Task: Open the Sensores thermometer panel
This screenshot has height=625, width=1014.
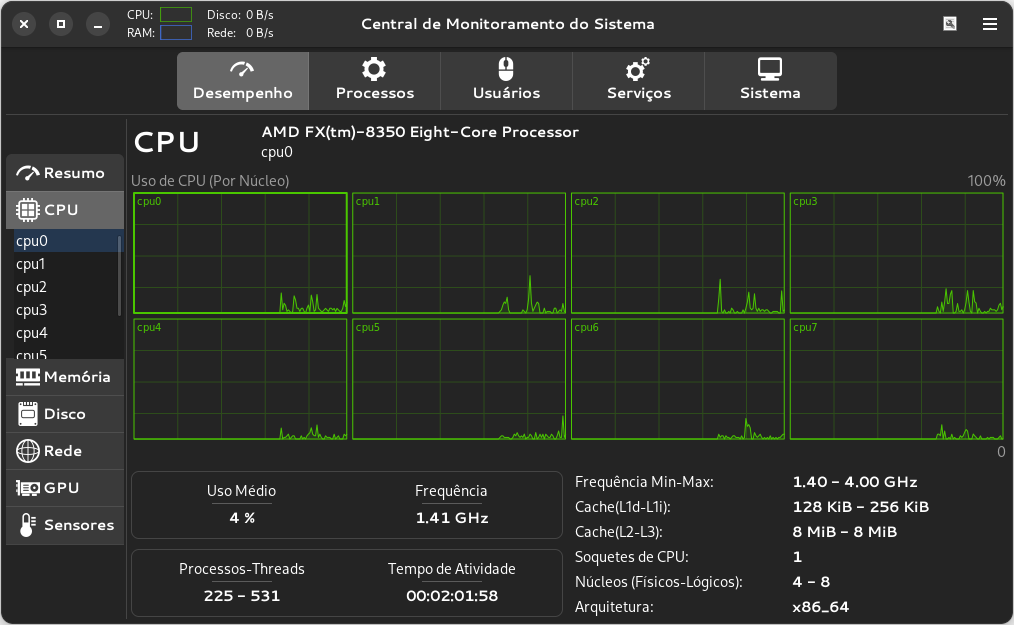Action: pos(65,525)
